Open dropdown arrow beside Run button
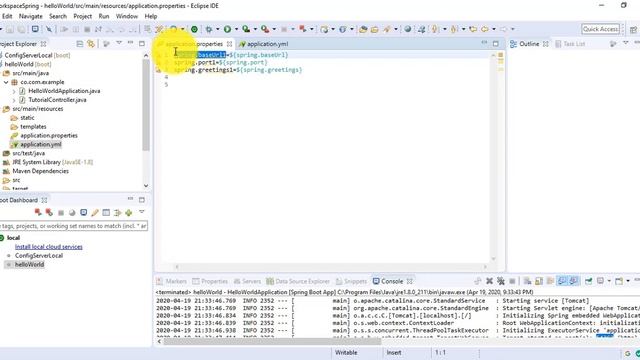 point(236,29)
